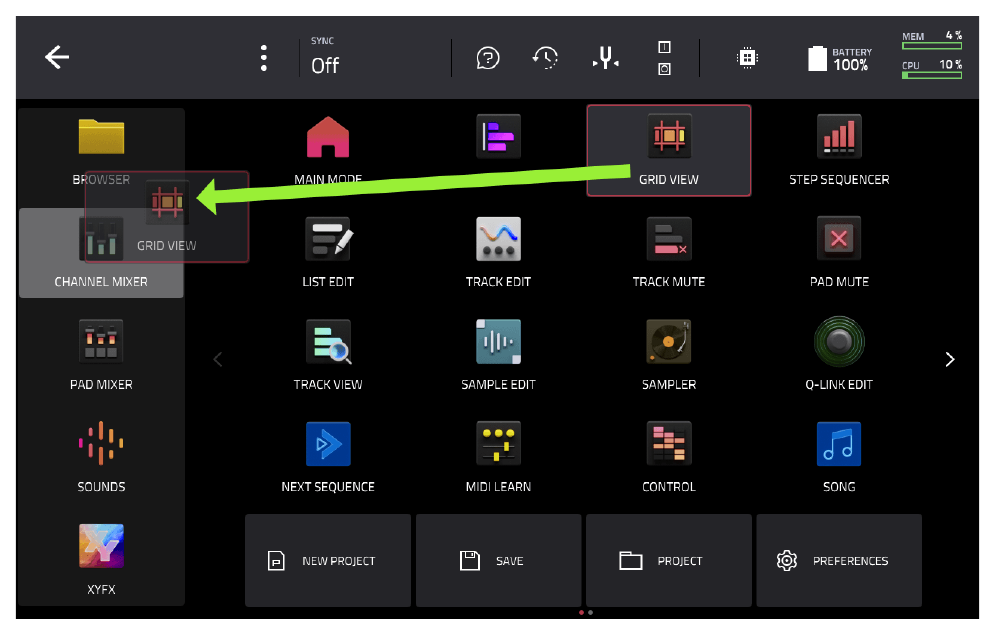
Task: Click the CPU usage meter
Action: click(932, 69)
